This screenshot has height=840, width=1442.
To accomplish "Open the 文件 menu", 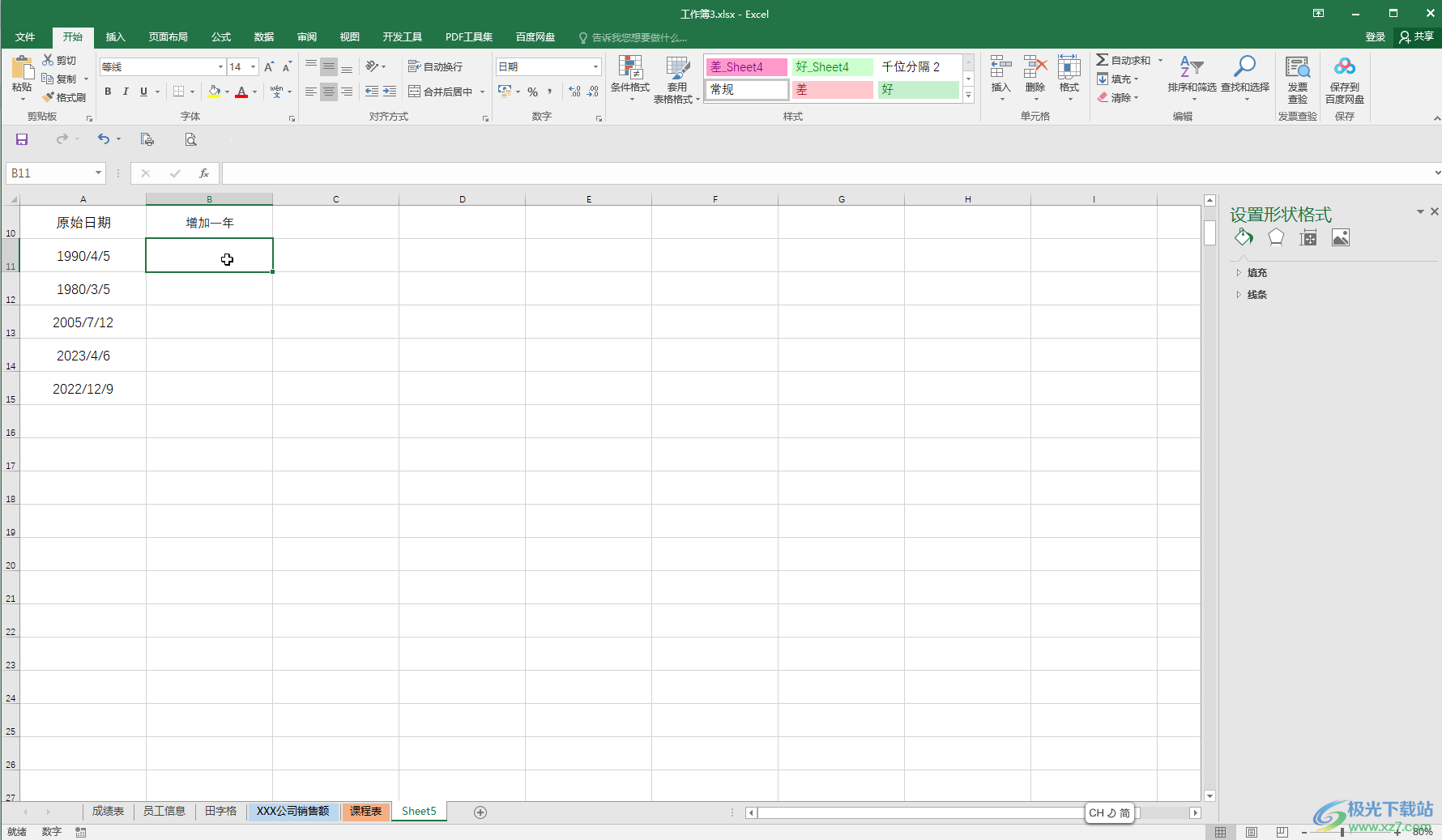I will [25, 37].
